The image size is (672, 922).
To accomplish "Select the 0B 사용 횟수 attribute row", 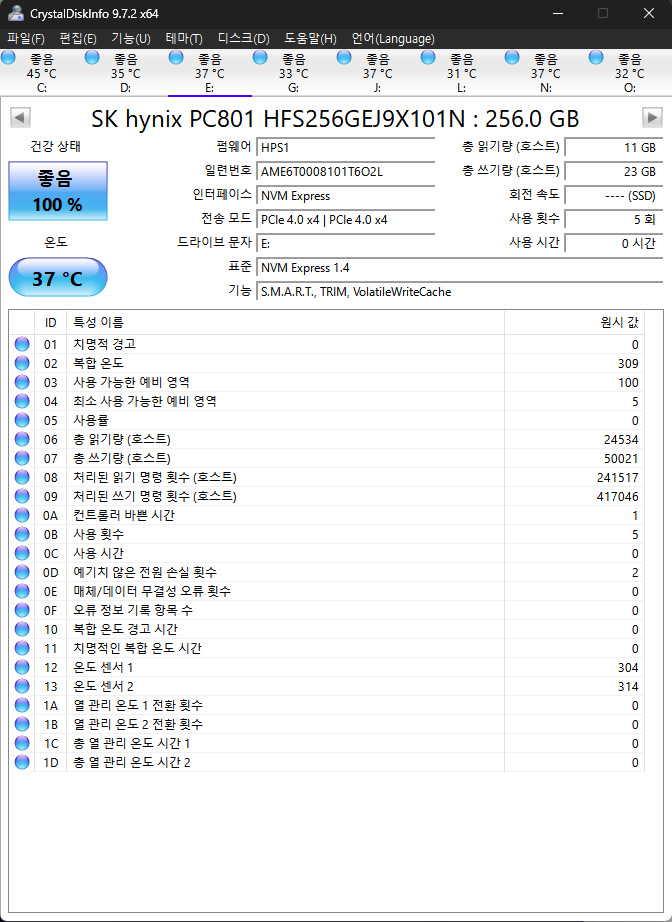I will tap(327, 535).
